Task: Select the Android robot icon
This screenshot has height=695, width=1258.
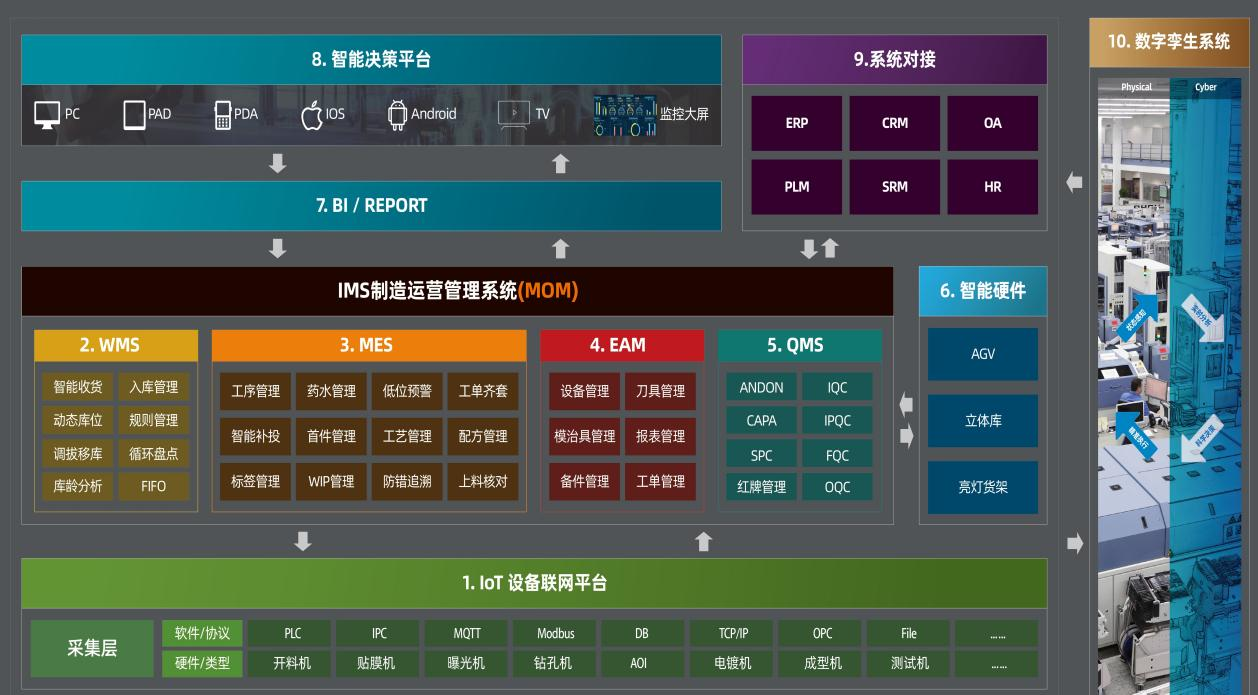Action: click(x=397, y=114)
